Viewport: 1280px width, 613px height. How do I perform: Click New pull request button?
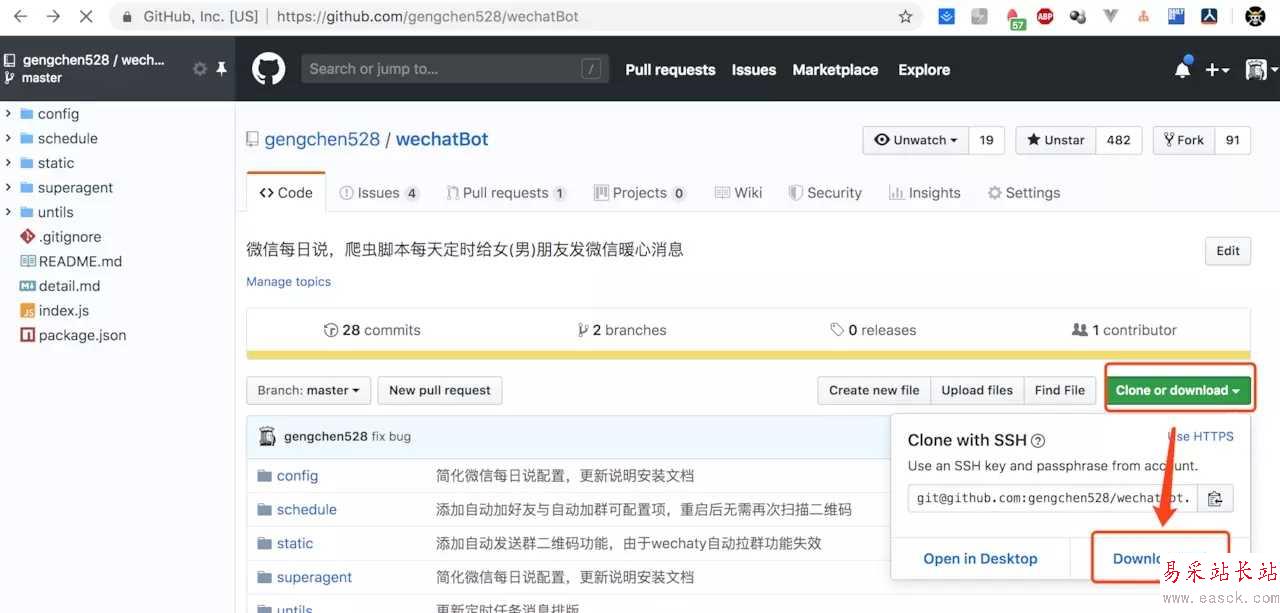(440, 390)
